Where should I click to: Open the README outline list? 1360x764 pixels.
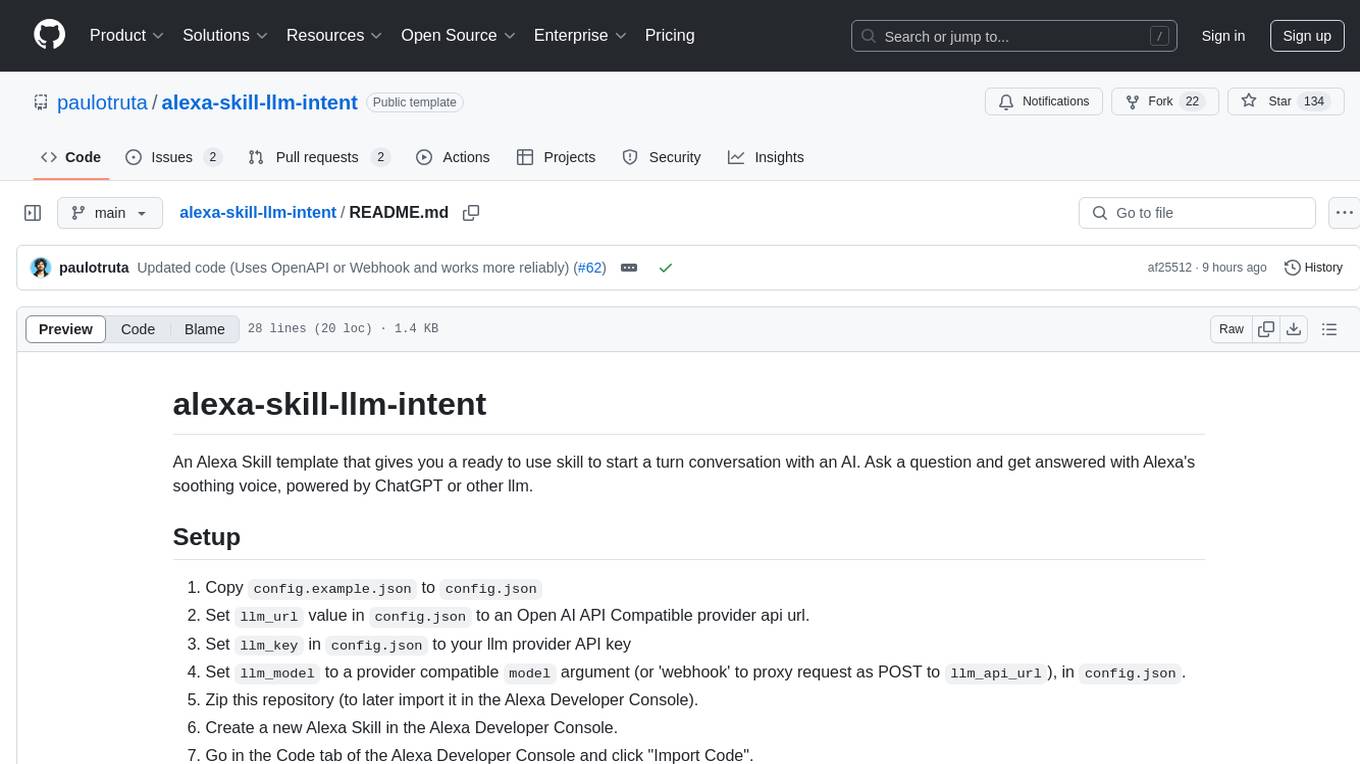tap(1329, 329)
